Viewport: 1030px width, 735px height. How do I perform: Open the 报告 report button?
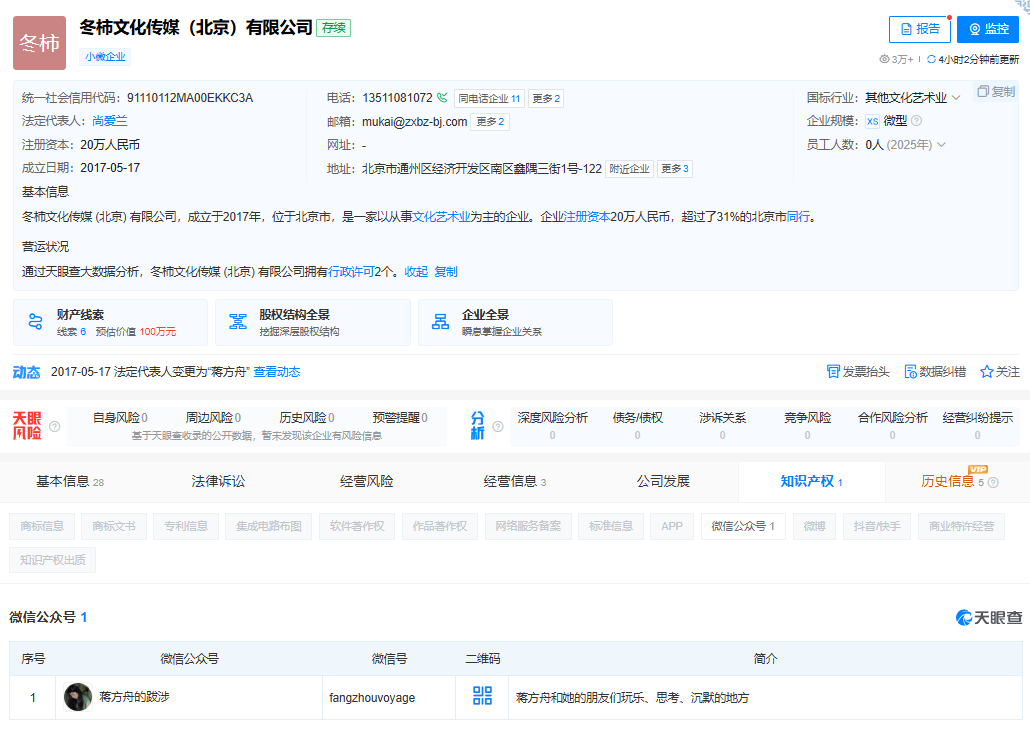click(920, 29)
